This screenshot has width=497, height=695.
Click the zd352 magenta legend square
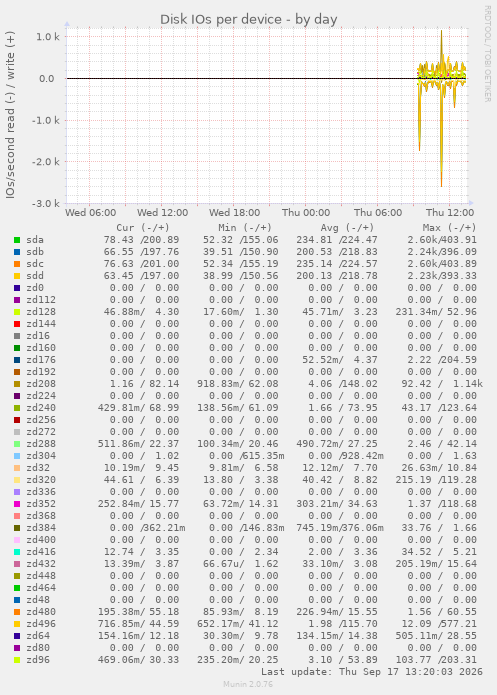(17, 504)
